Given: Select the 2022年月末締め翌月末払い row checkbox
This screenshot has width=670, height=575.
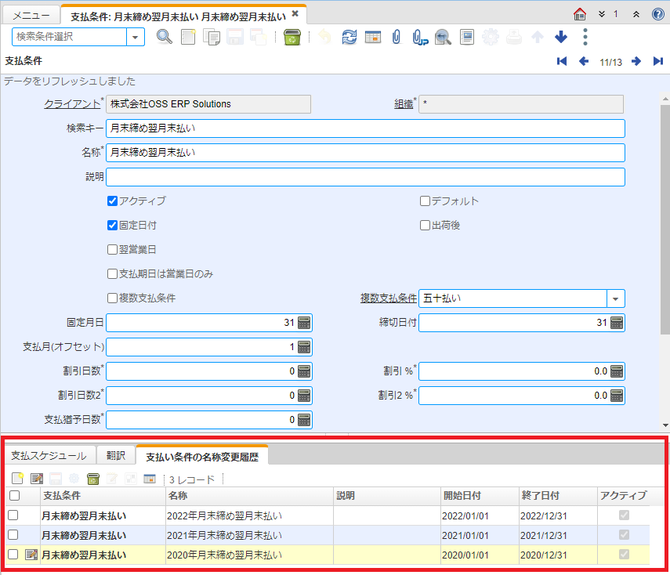Looking at the screenshot, I should (x=13, y=515).
